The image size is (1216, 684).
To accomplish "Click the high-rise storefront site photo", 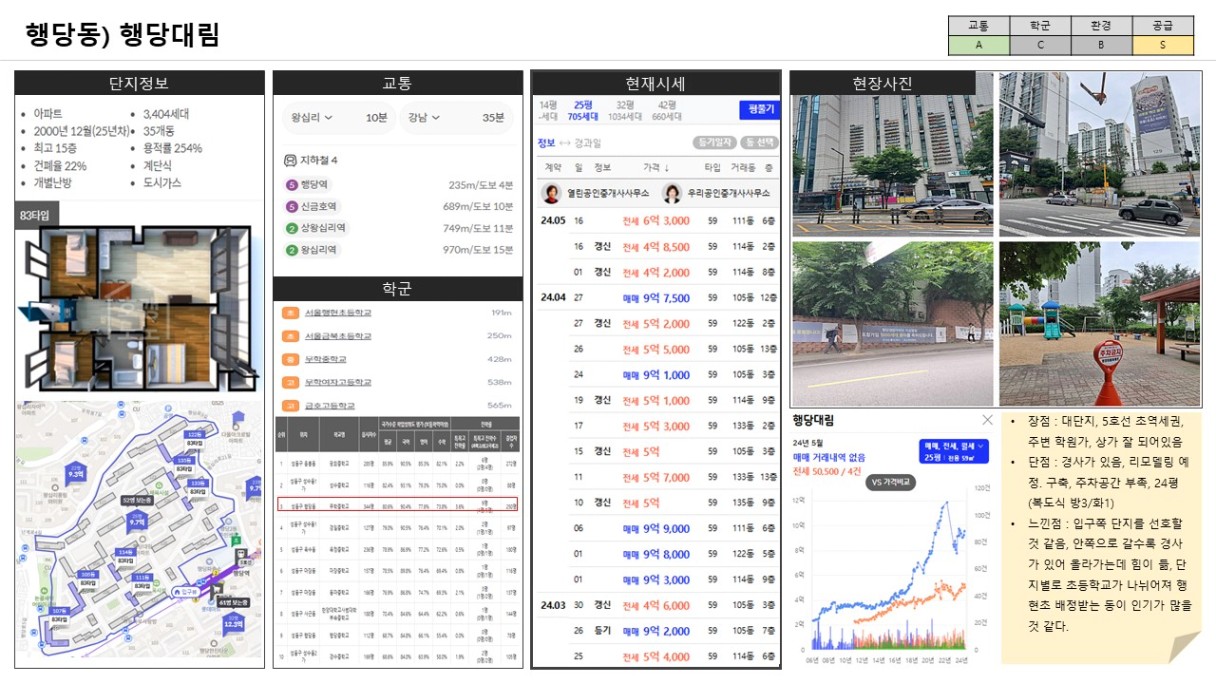I will [x=892, y=153].
